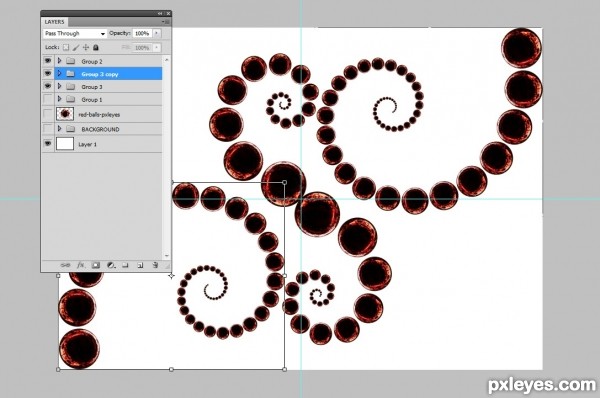Show the red-balls-pxleyes layer
Viewport: 600px width, 398px height.
pos(48,114)
